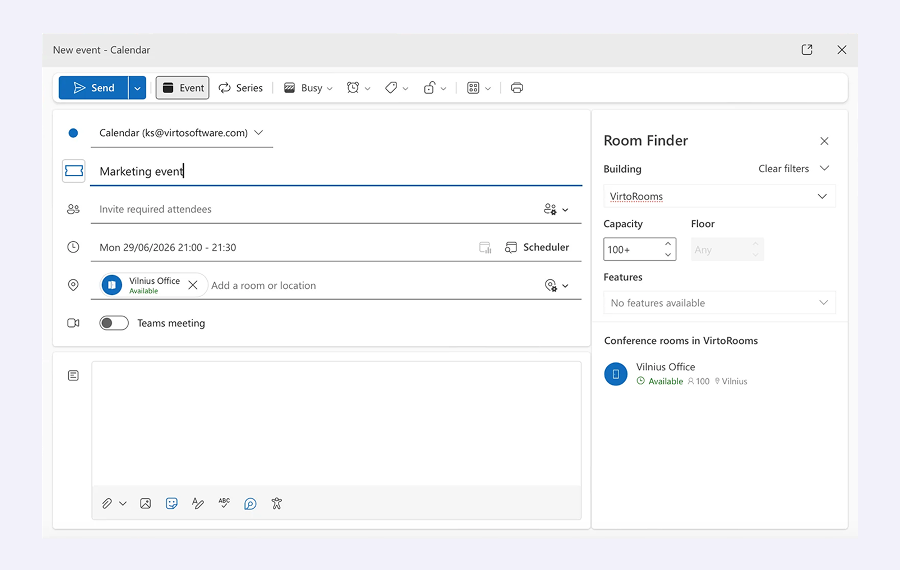This screenshot has height=570, width=900.
Task: Open the drawing pen ink tool
Action: pos(198,503)
